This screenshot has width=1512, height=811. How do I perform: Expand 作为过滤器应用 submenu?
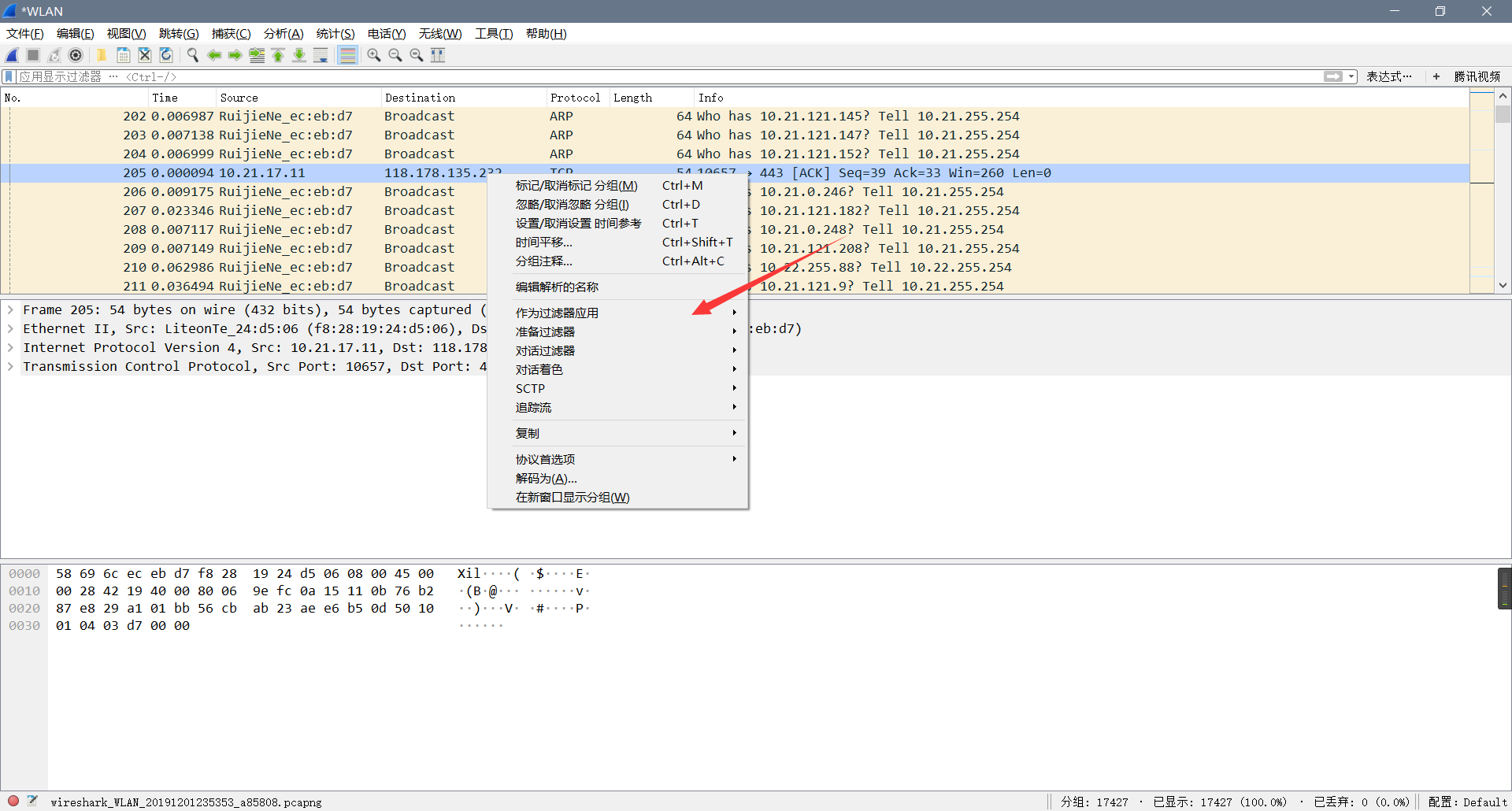tap(618, 313)
